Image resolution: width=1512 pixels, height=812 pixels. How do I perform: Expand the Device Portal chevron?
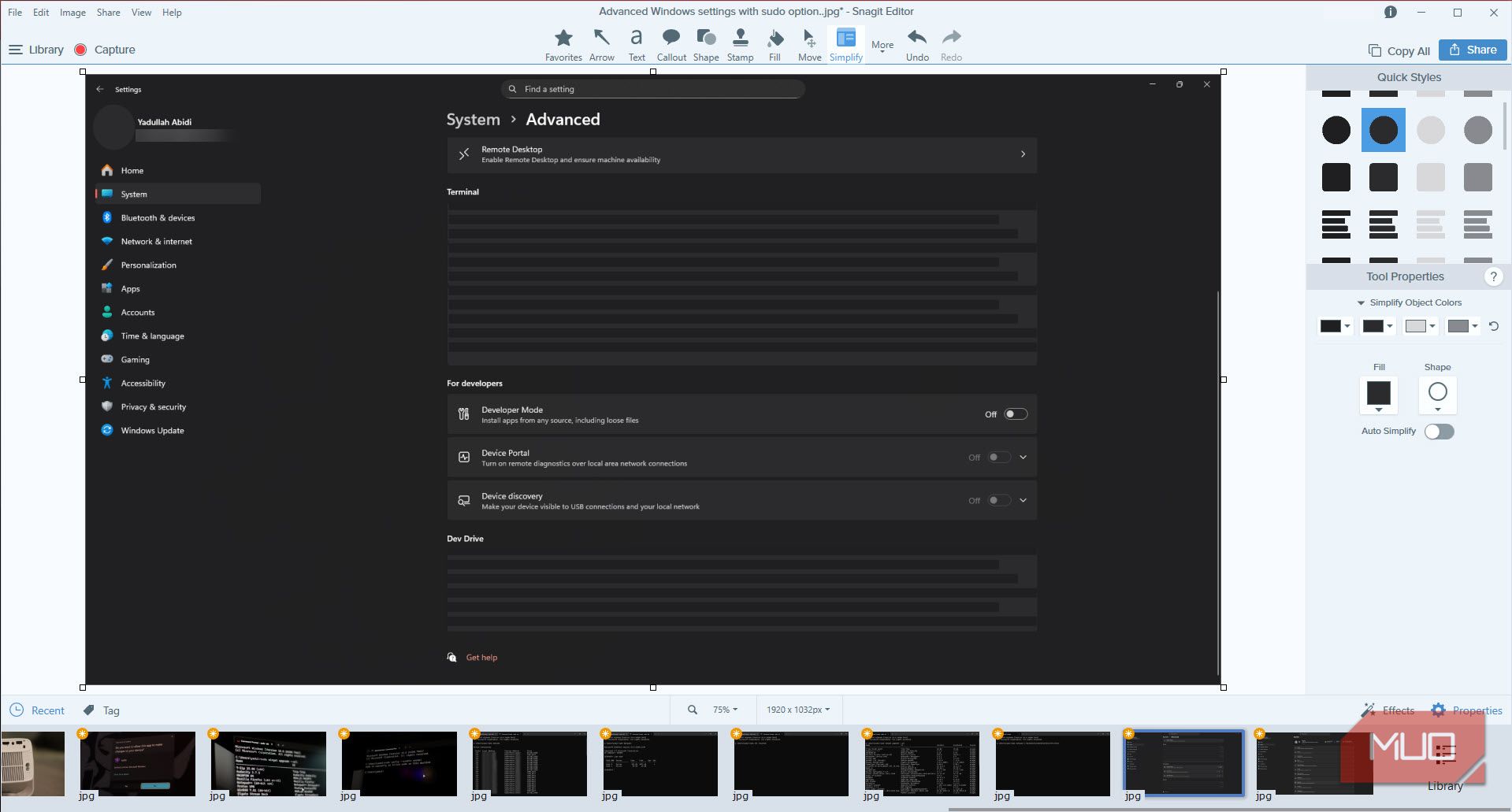1023,458
